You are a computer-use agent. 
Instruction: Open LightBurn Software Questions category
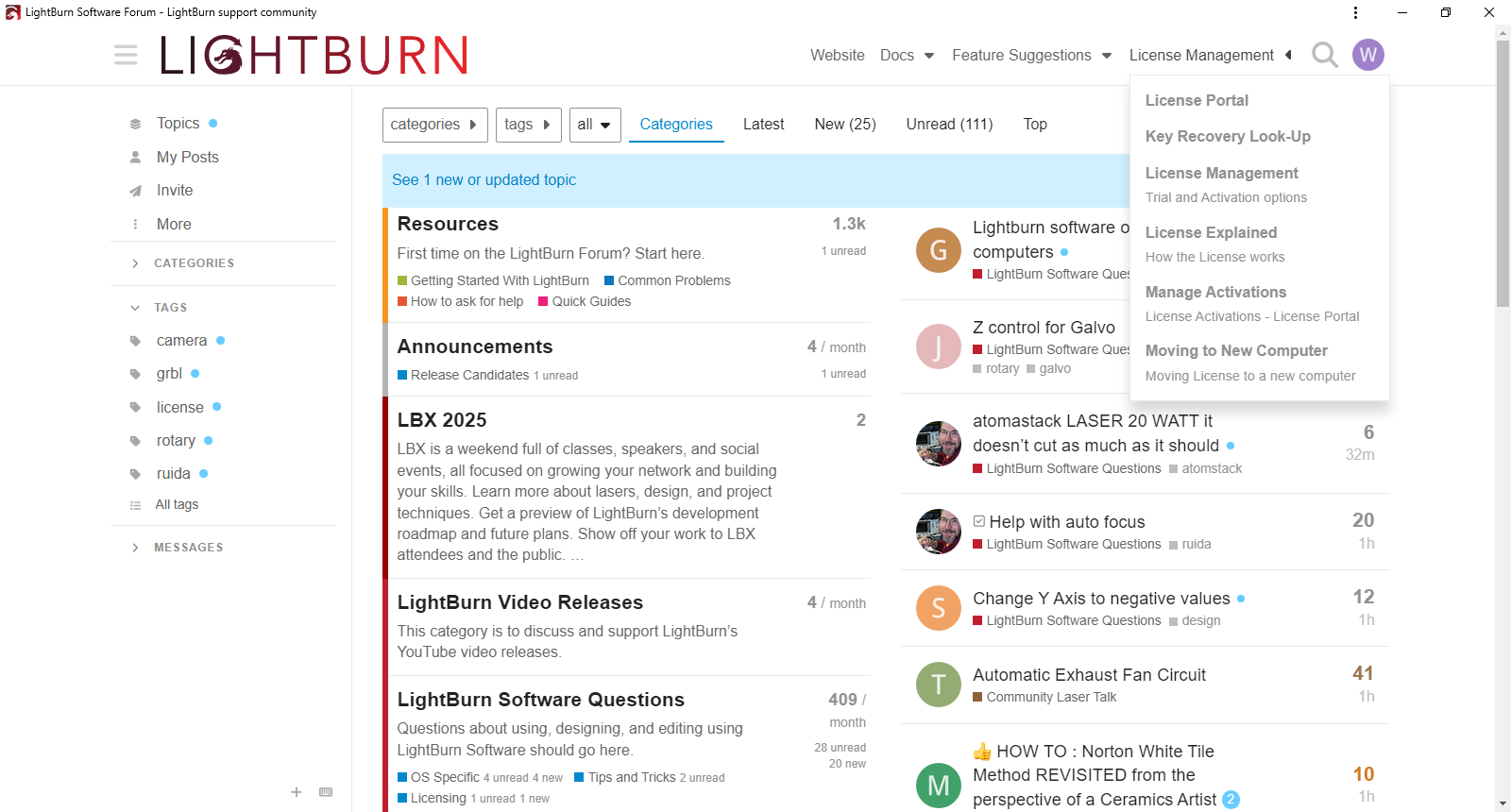coord(541,700)
